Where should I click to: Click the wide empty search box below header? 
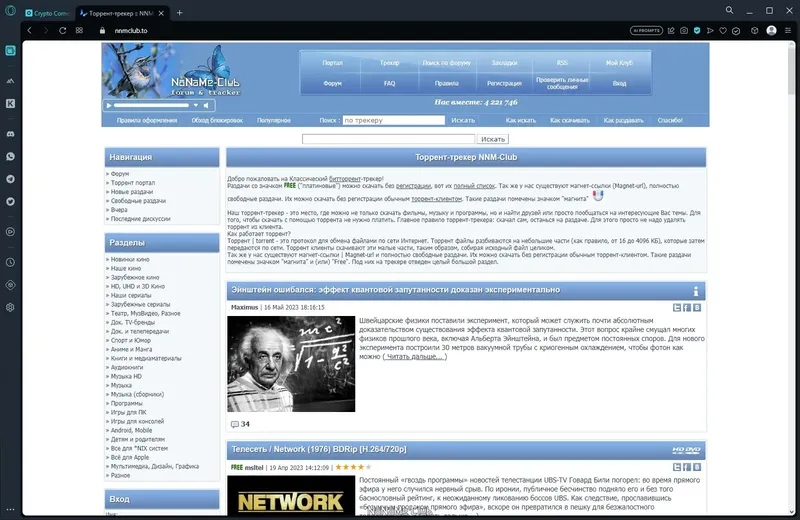coord(388,139)
